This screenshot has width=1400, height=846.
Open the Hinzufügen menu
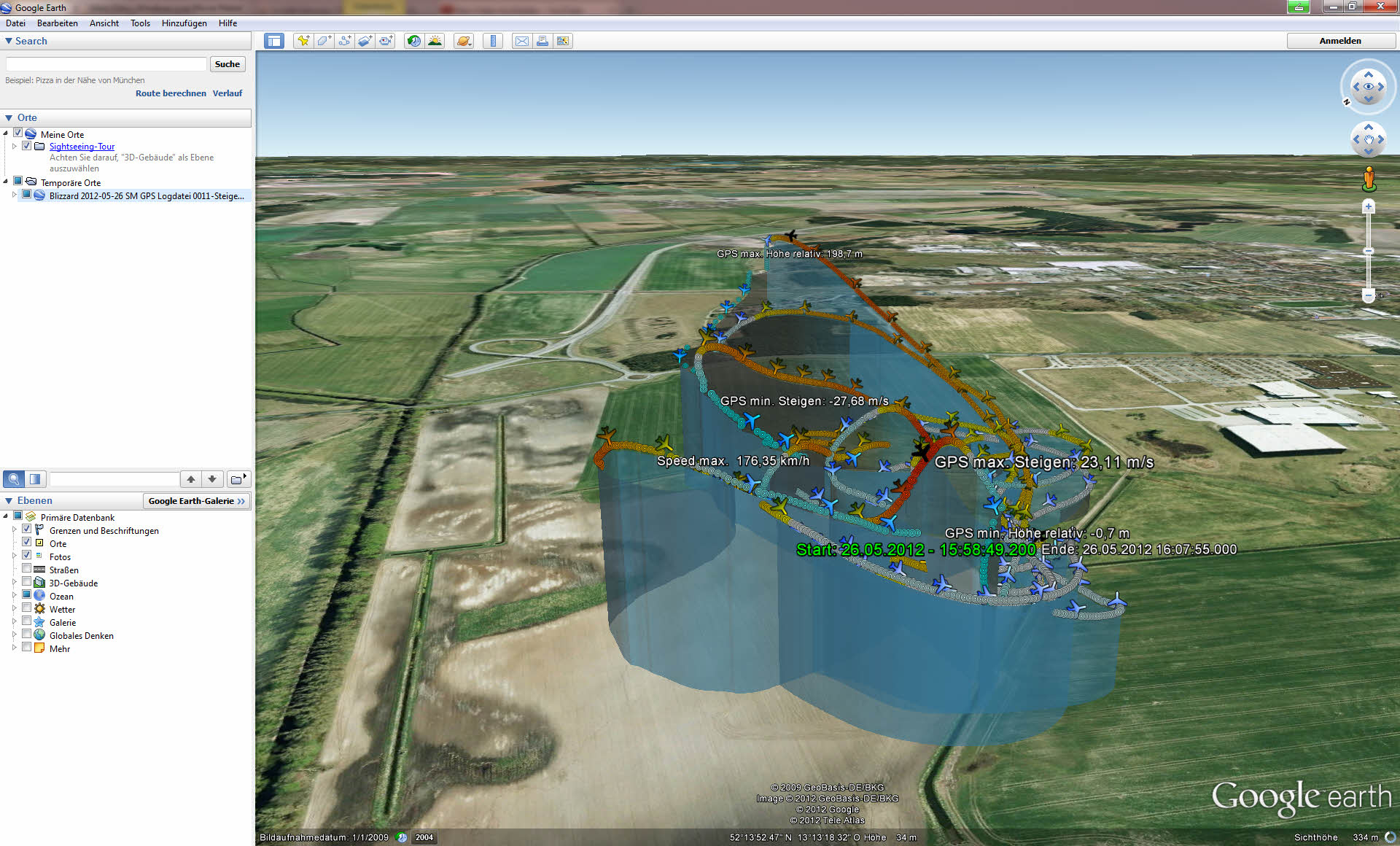coord(184,23)
